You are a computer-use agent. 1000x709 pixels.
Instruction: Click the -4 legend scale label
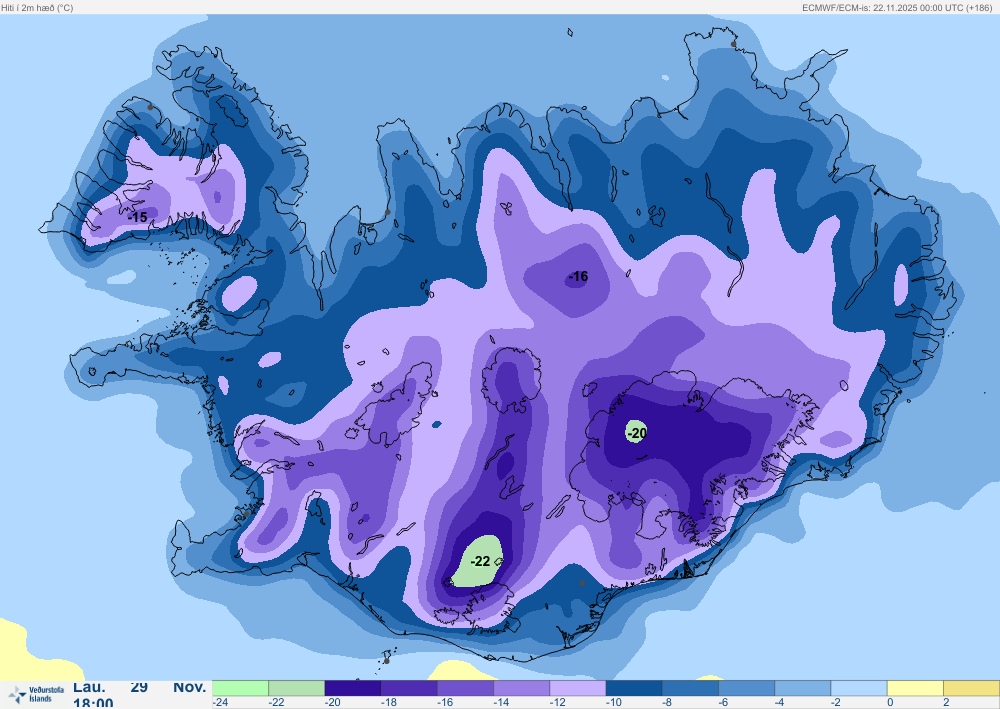pos(780,703)
